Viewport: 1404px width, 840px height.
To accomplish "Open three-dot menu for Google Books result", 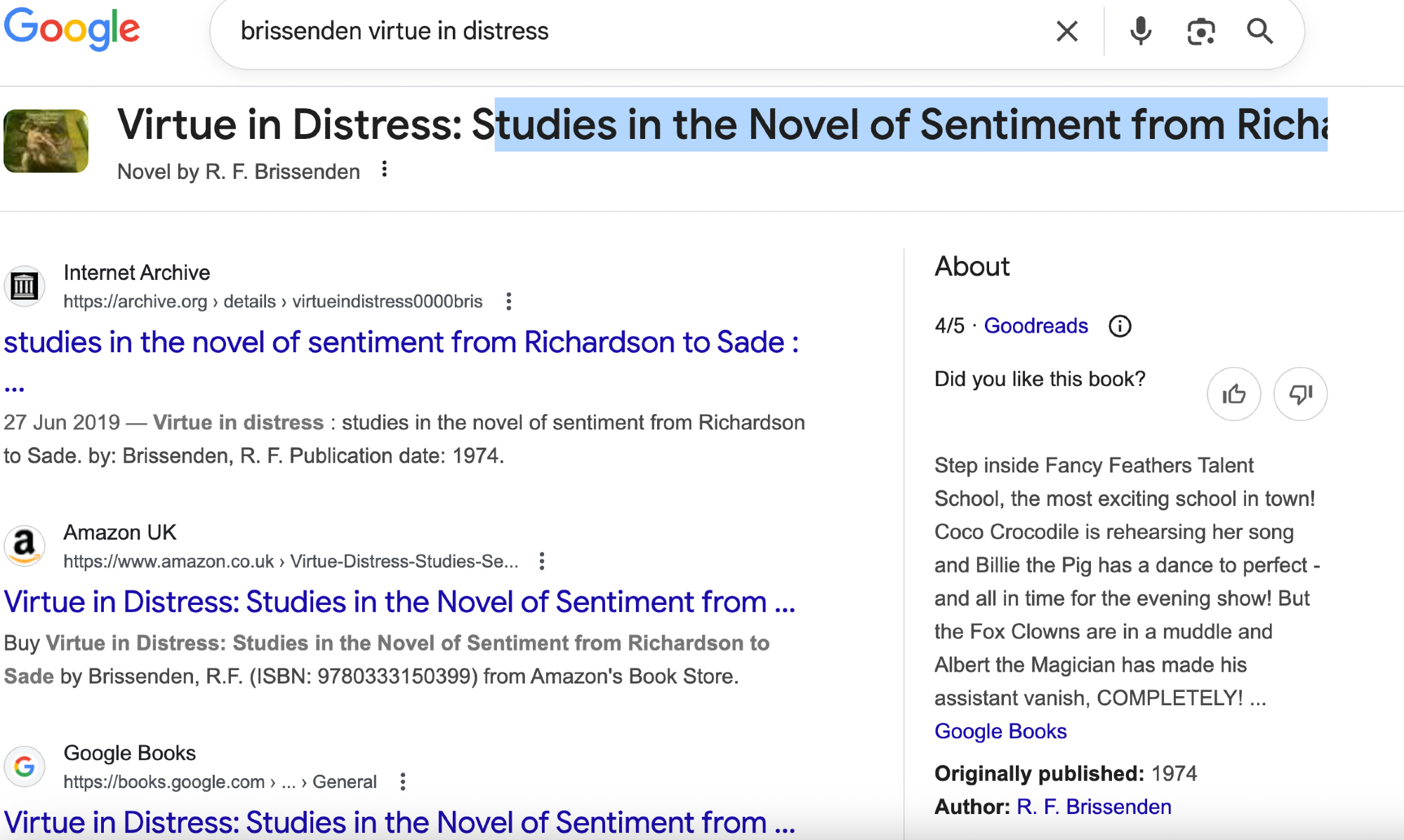I will pyautogui.click(x=402, y=782).
